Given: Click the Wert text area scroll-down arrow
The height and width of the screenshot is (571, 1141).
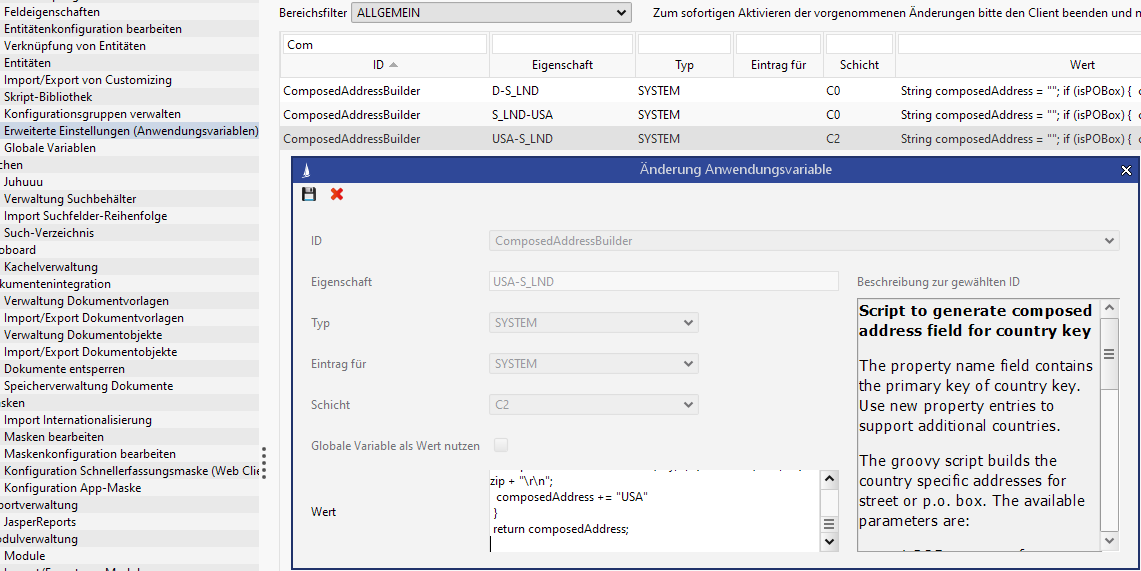Looking at the screenshot, I should (829, 541).
